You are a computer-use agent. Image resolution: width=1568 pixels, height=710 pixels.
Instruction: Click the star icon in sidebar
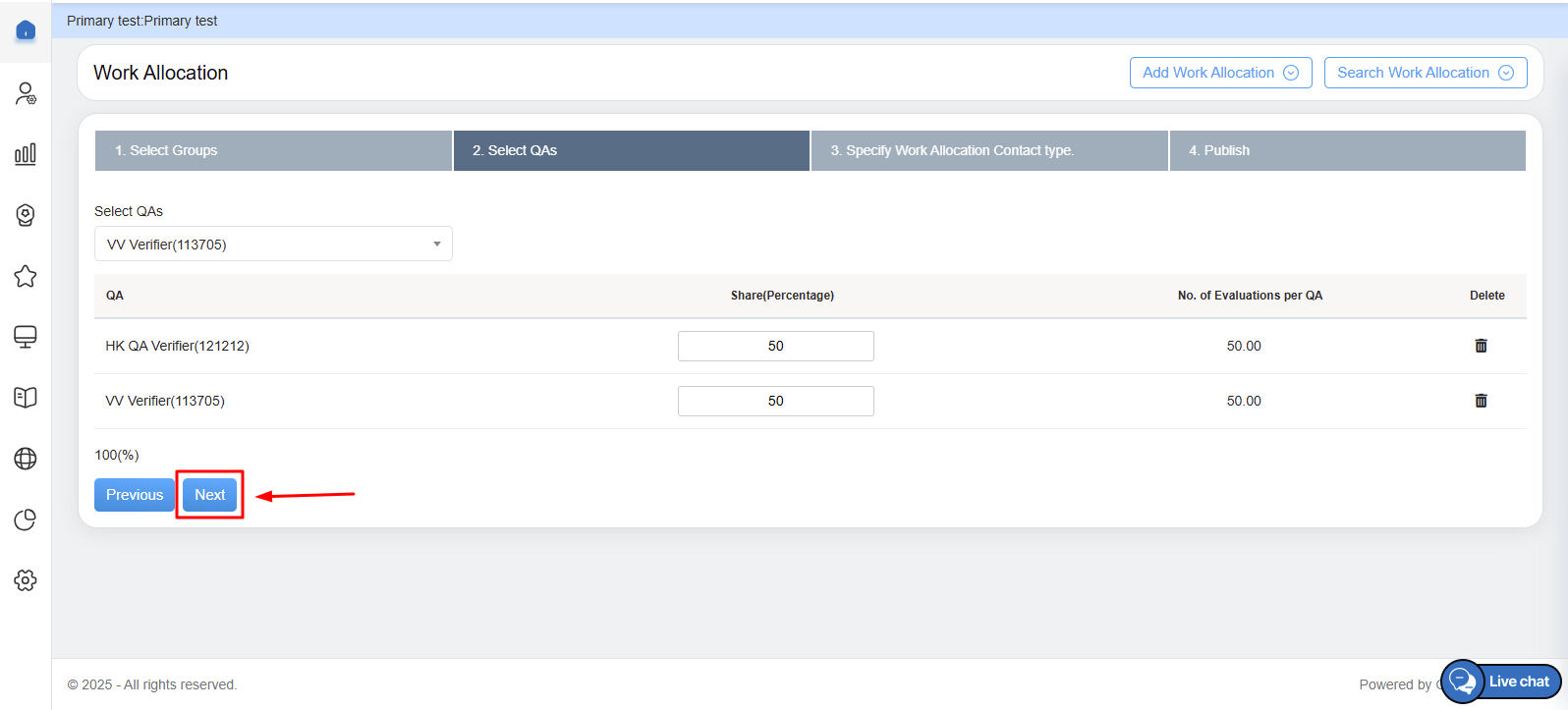point(26,276)
